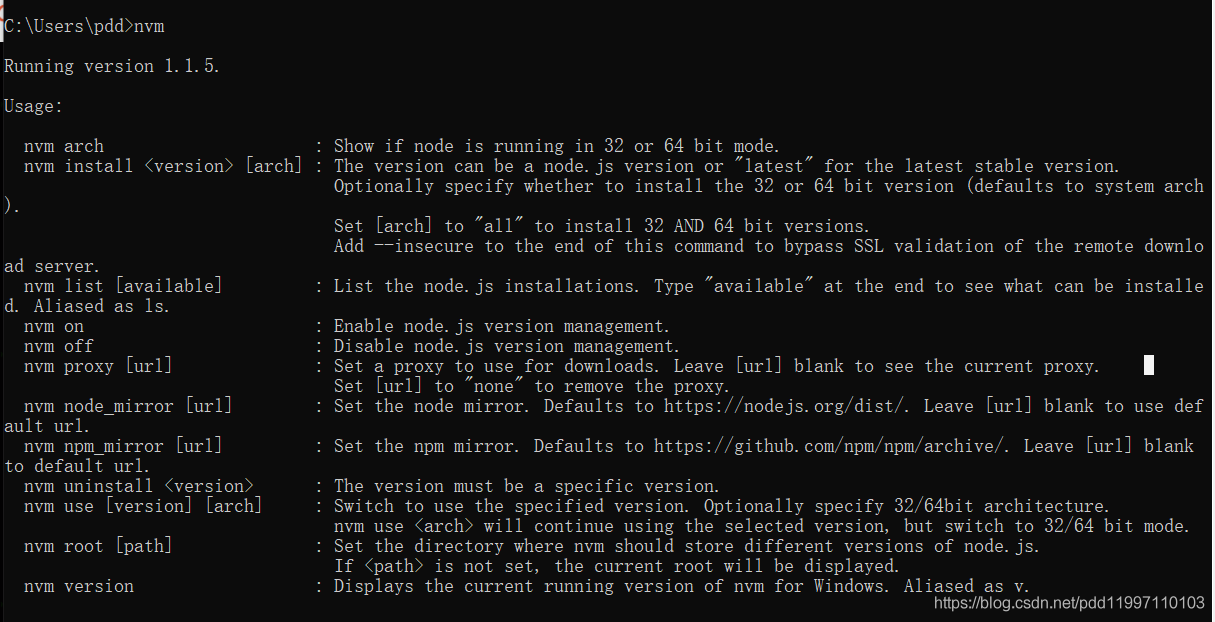Click the blog.csdn.net watermark link
This screenshot has height=622, width=1215.
point(1069,603)
